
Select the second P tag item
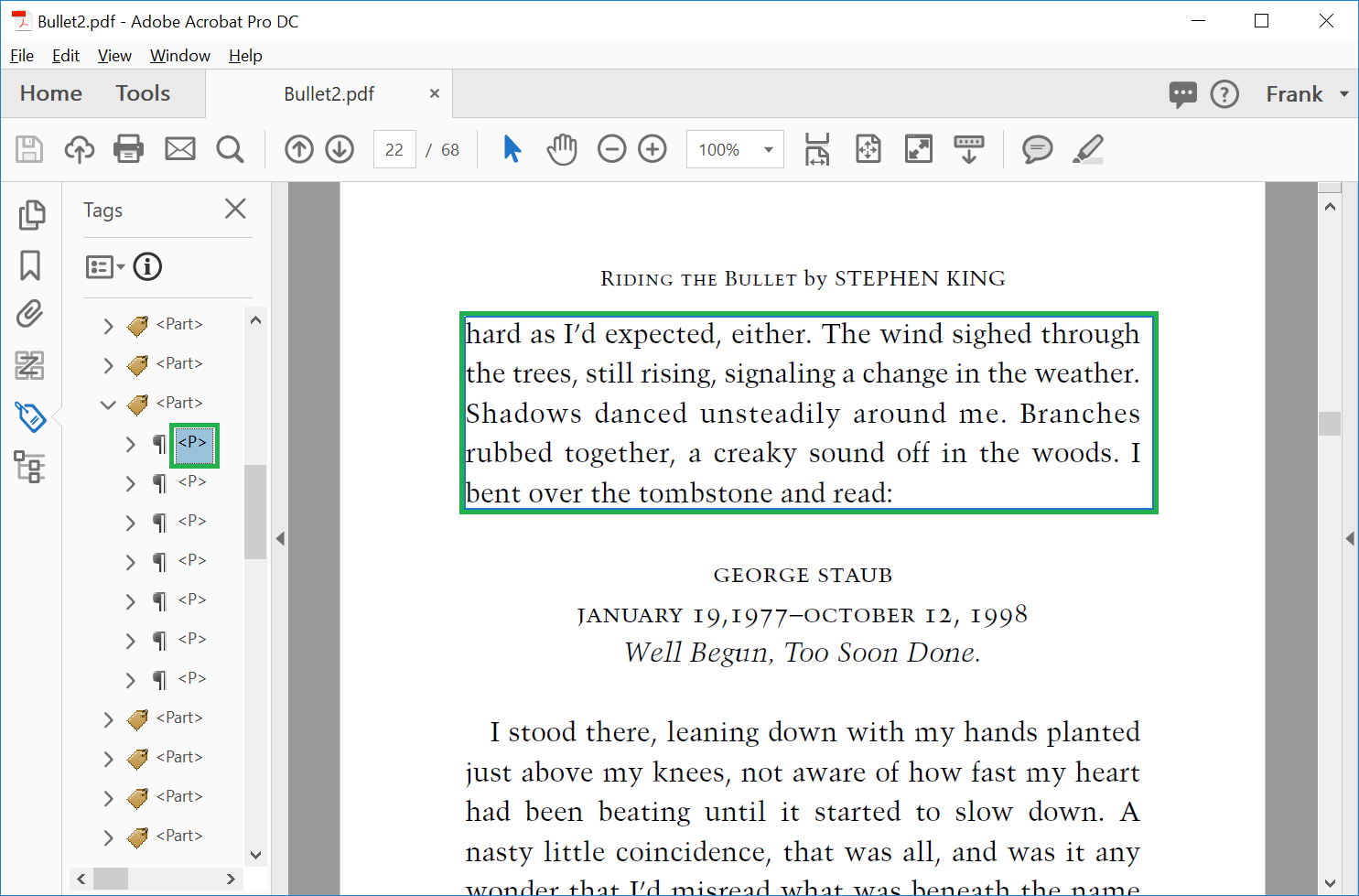click(192, 481)
